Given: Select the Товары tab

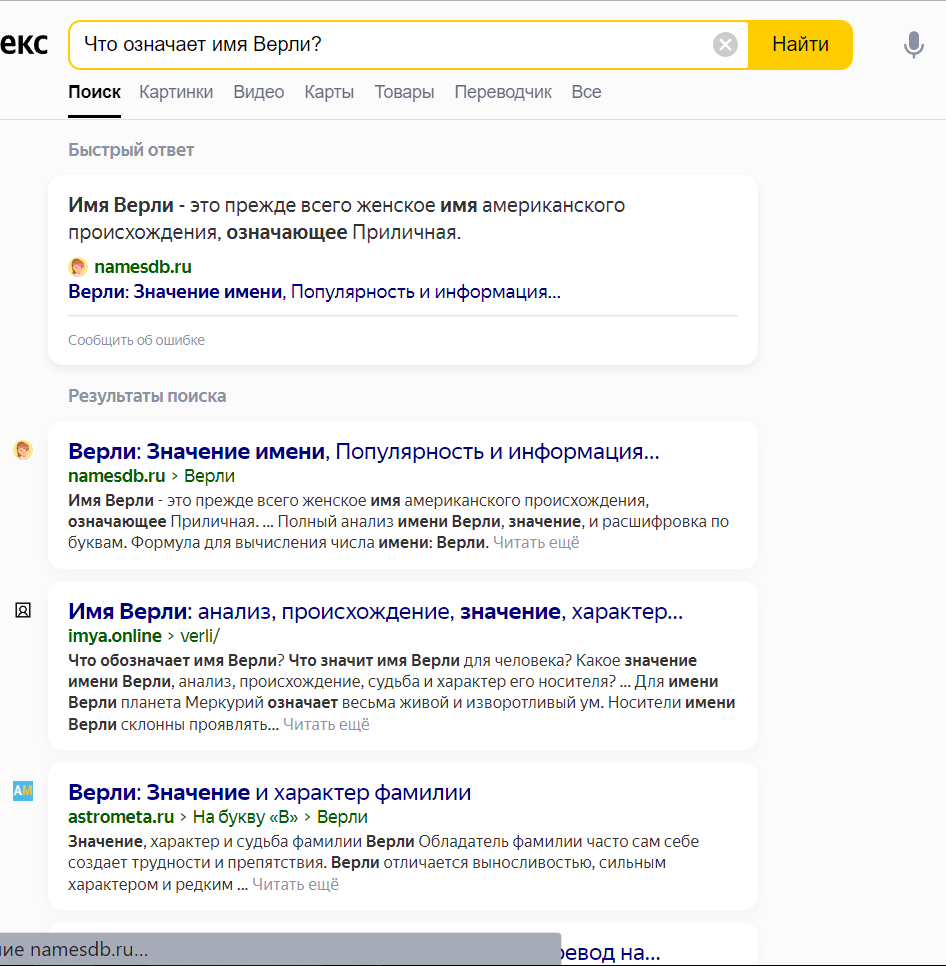Looking at the screenshot, I should pos(404,92).
